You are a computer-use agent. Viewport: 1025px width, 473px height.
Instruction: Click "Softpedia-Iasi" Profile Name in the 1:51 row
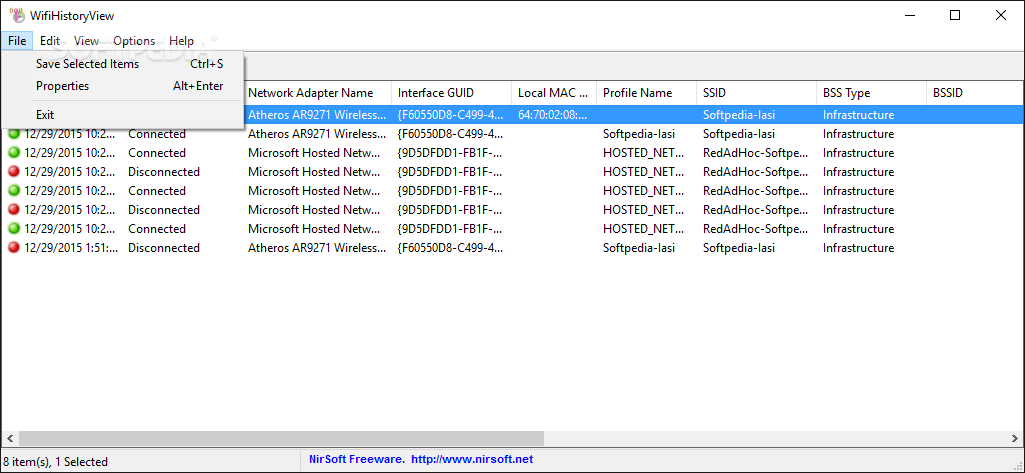point(639,248)
